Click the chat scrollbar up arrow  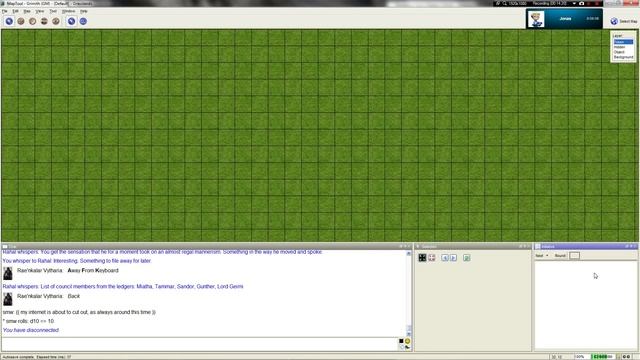tap(409, 253)
